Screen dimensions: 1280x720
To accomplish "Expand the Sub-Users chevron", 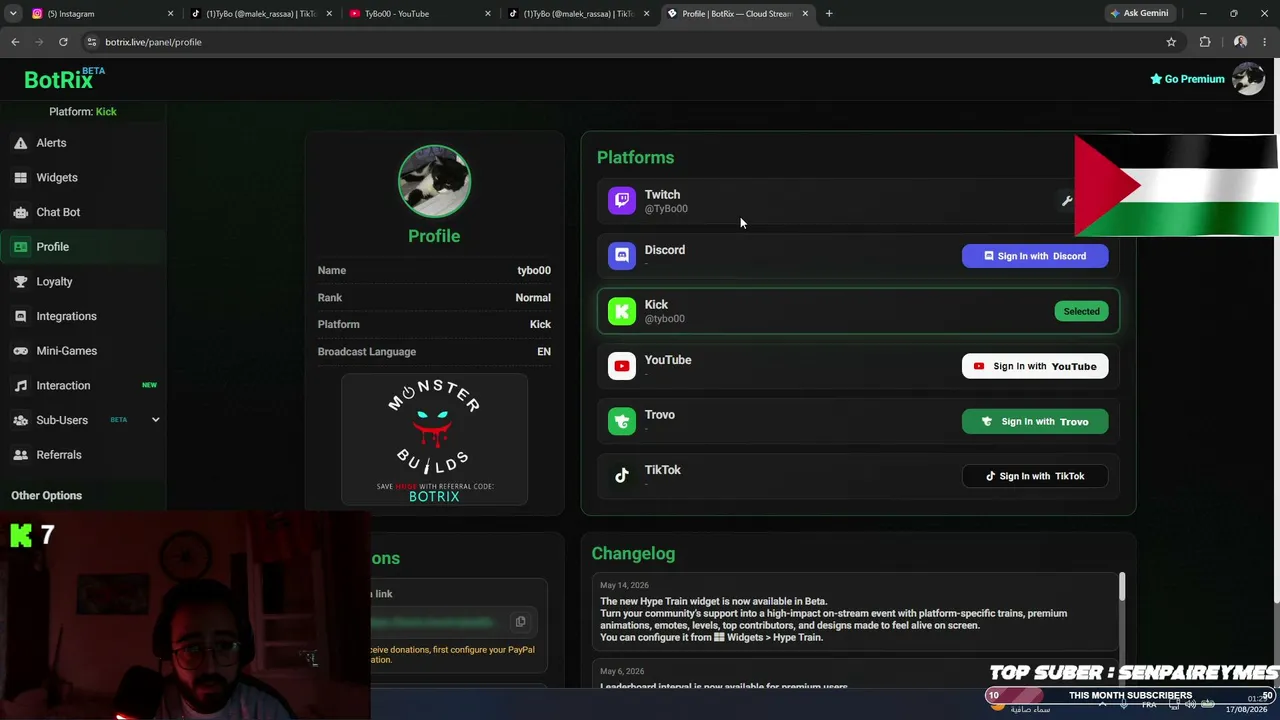I will point(155,420).
